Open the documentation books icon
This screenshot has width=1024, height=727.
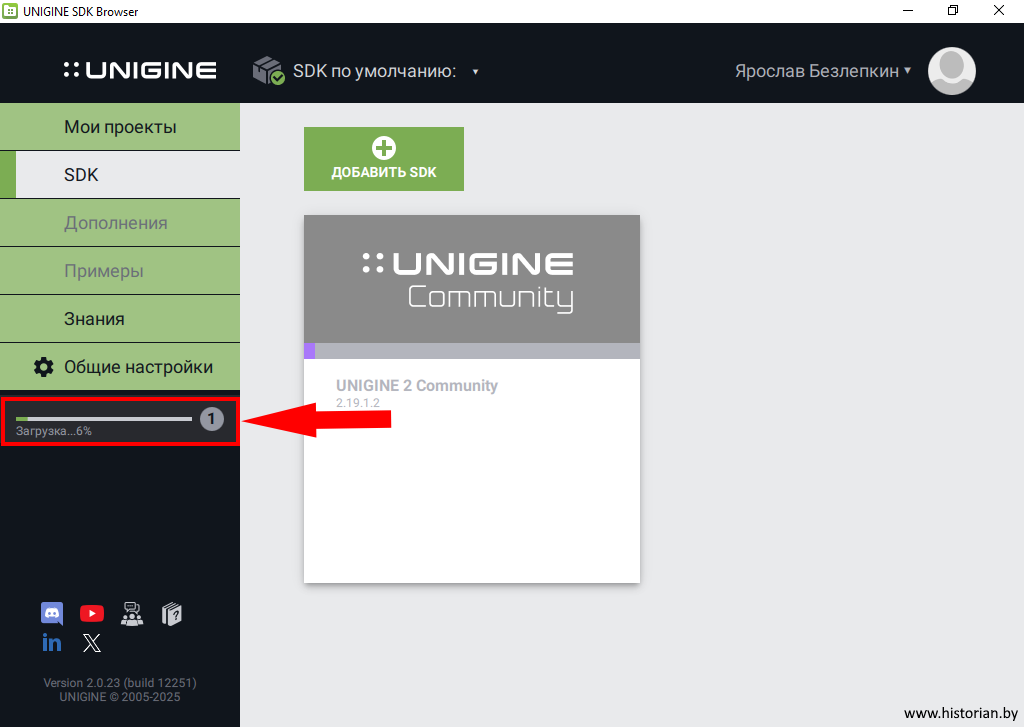[x=172, y=614]
